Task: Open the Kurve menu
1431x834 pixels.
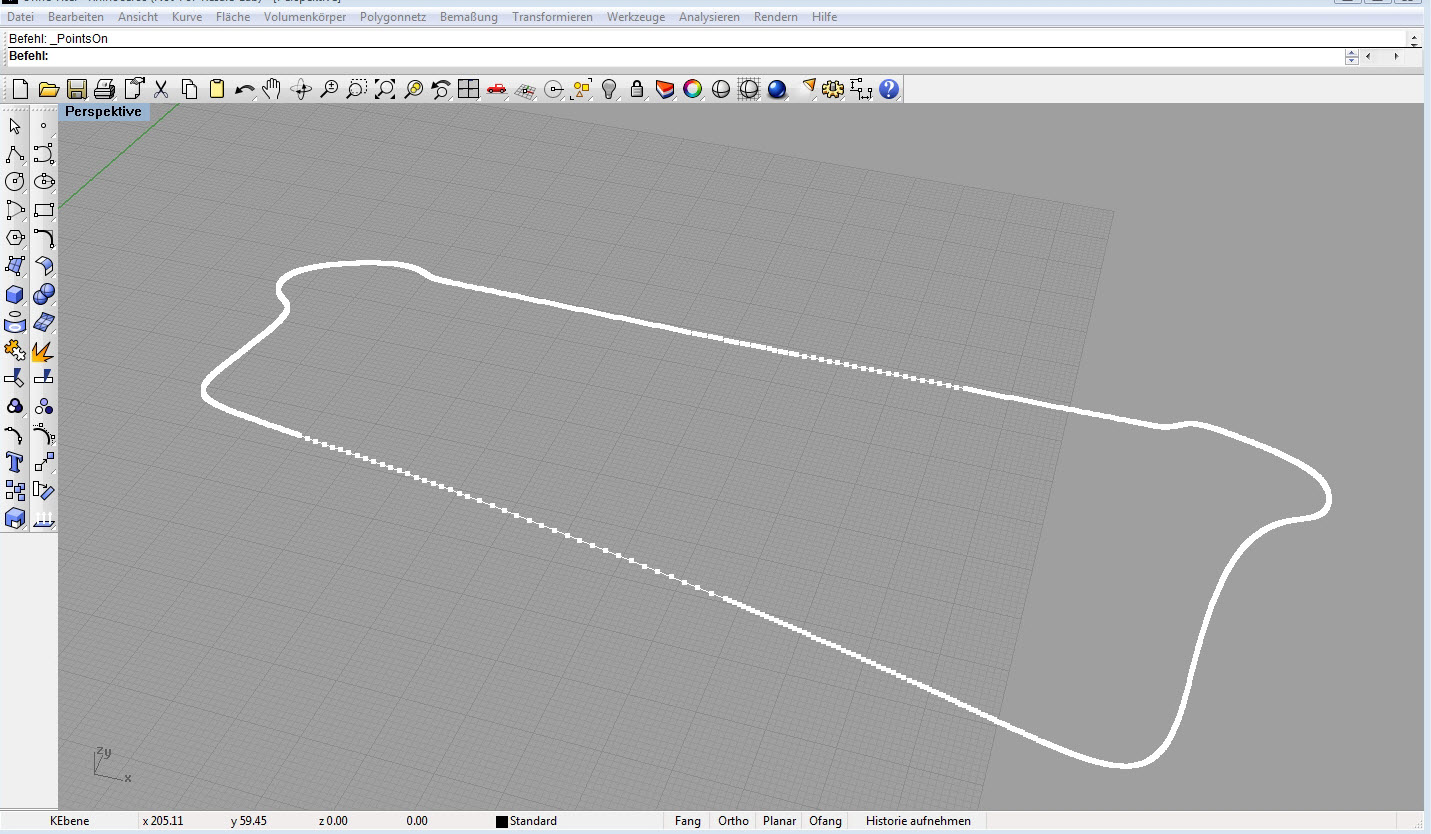Action: point(186,17)
